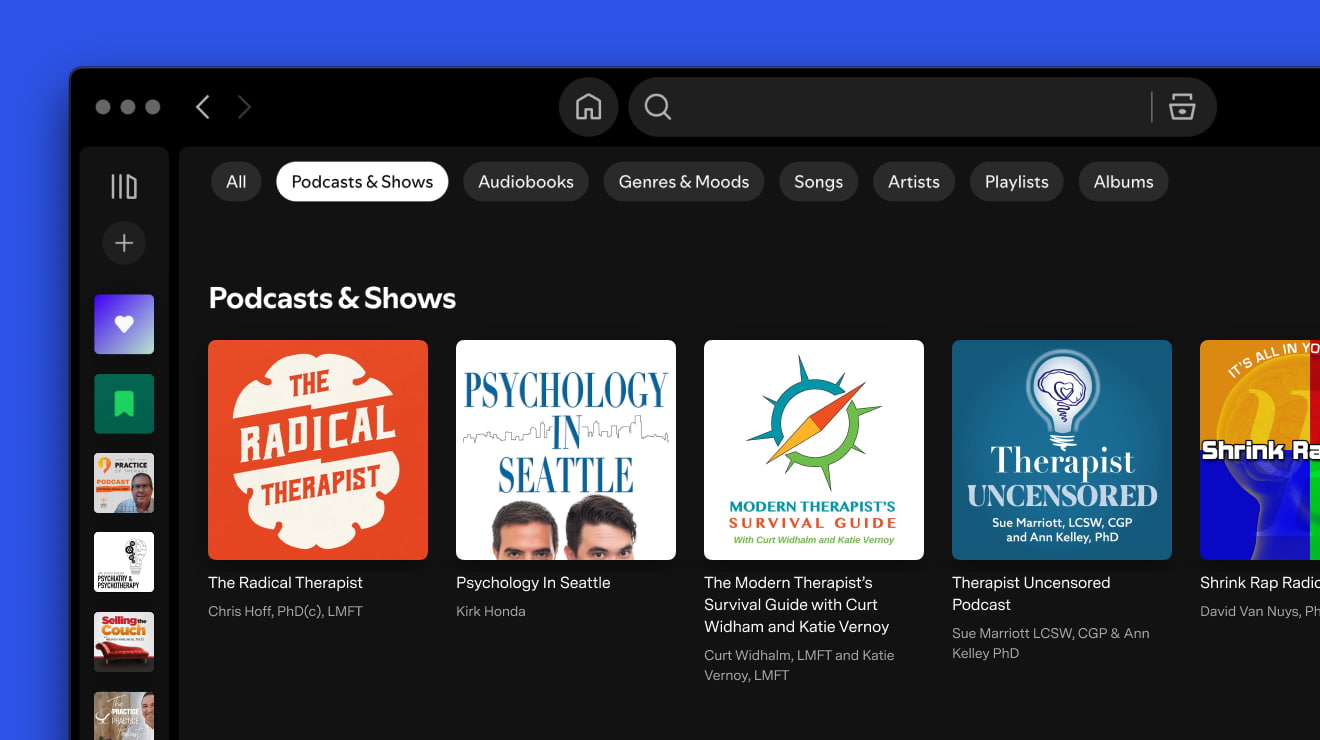
Task: Switch to Audiobooks filter
Action: pyautogui.click(x=526, y=182)
